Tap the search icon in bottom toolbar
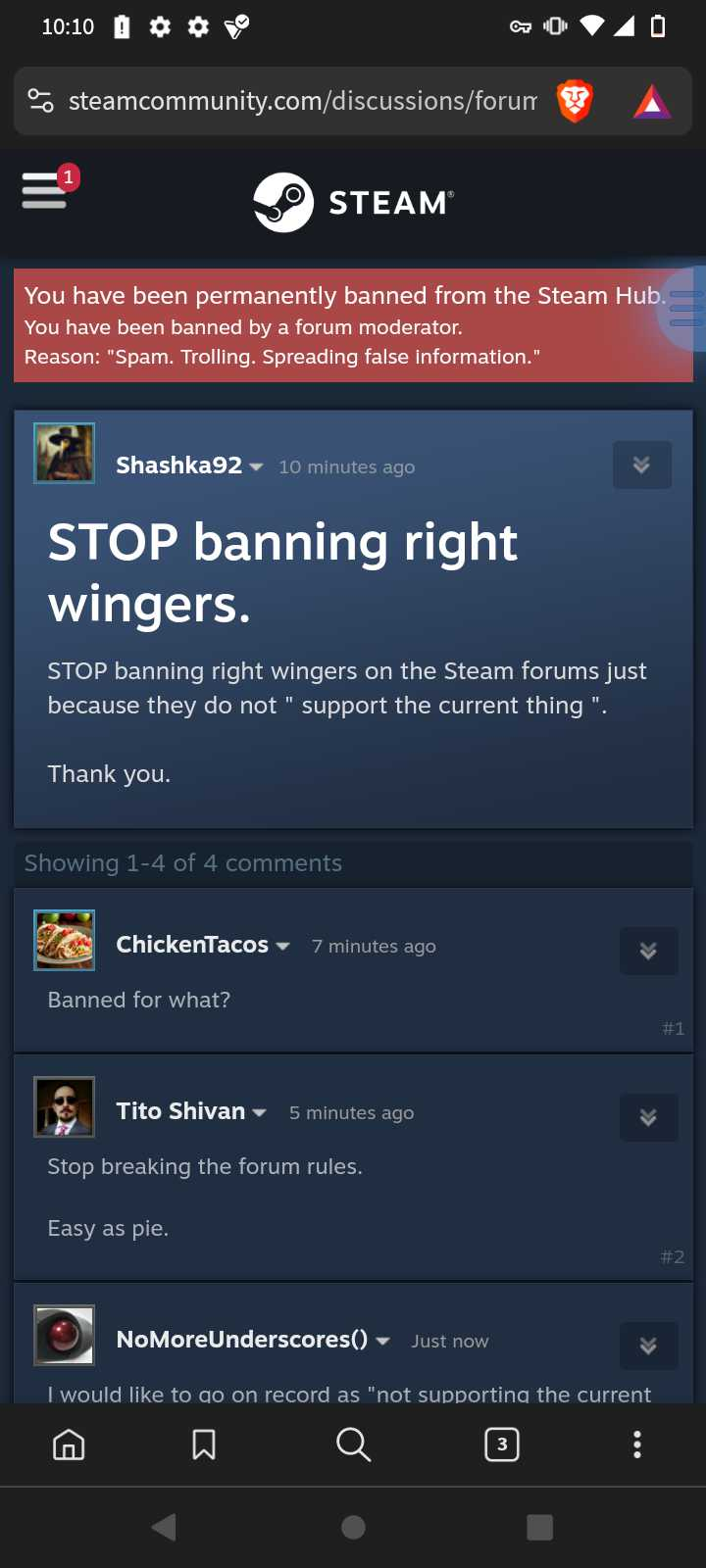This screenshot has width=706, height=1568. [353, 1445]
